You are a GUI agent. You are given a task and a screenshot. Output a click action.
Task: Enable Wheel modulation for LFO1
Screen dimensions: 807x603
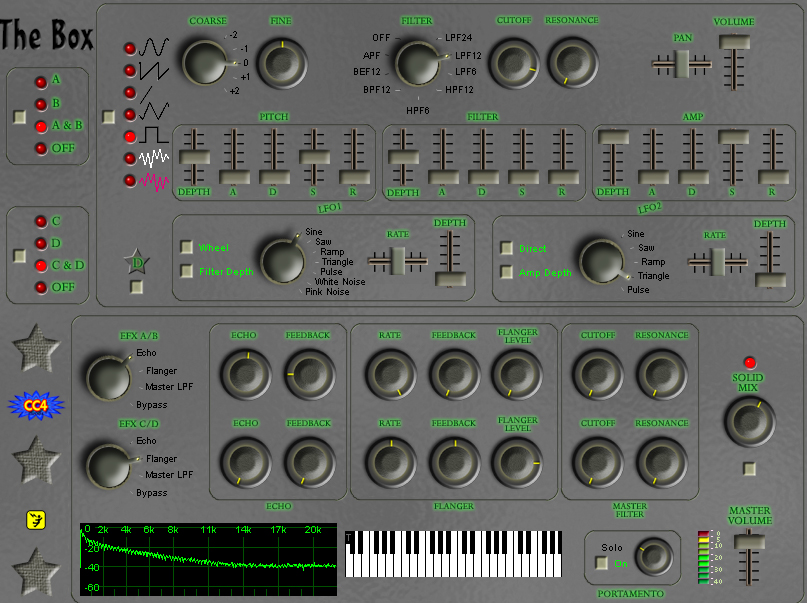point(186,248)
